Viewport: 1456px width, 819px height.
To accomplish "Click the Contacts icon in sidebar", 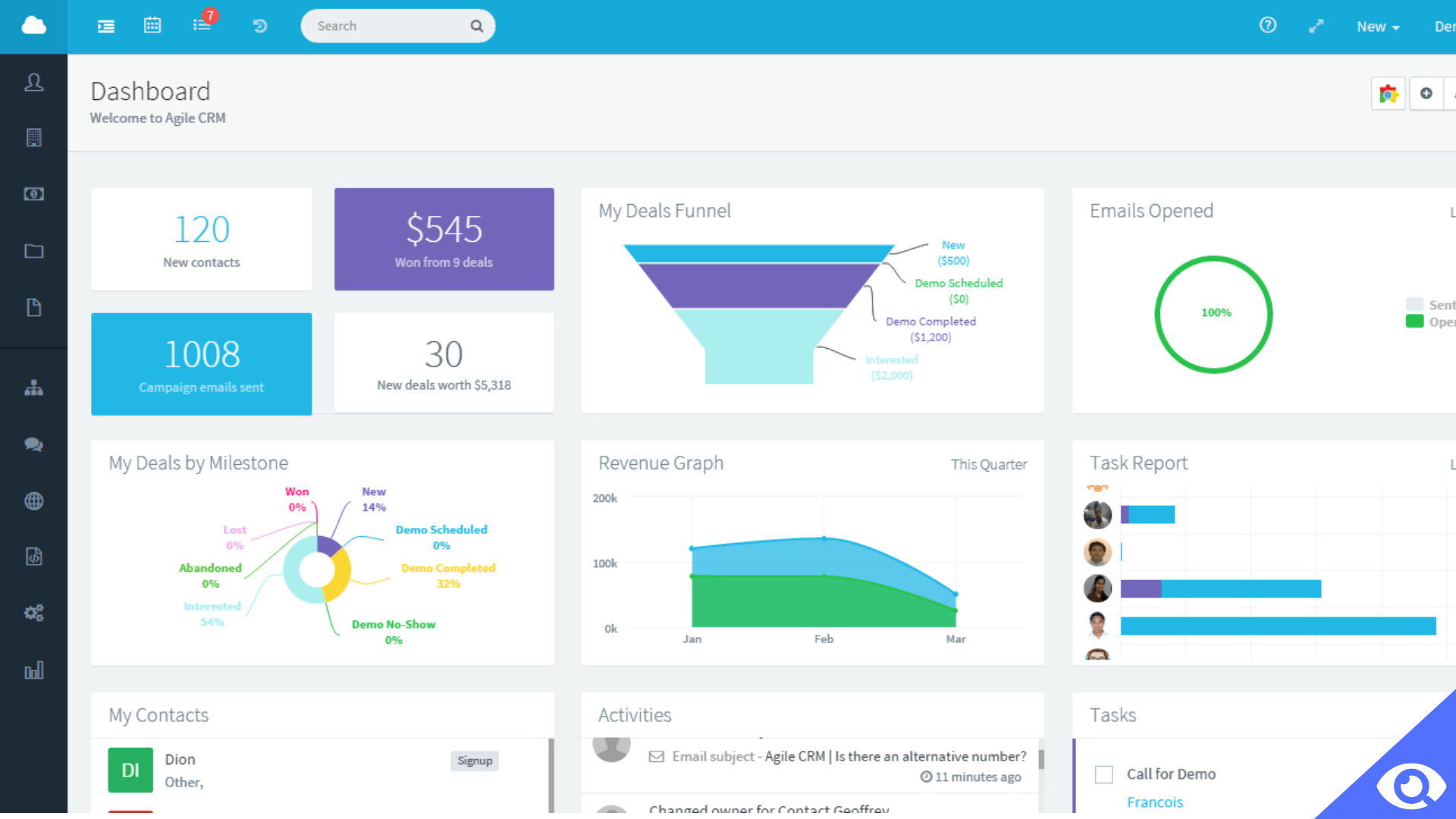I will pyautogui.click(x=34, y=82).
